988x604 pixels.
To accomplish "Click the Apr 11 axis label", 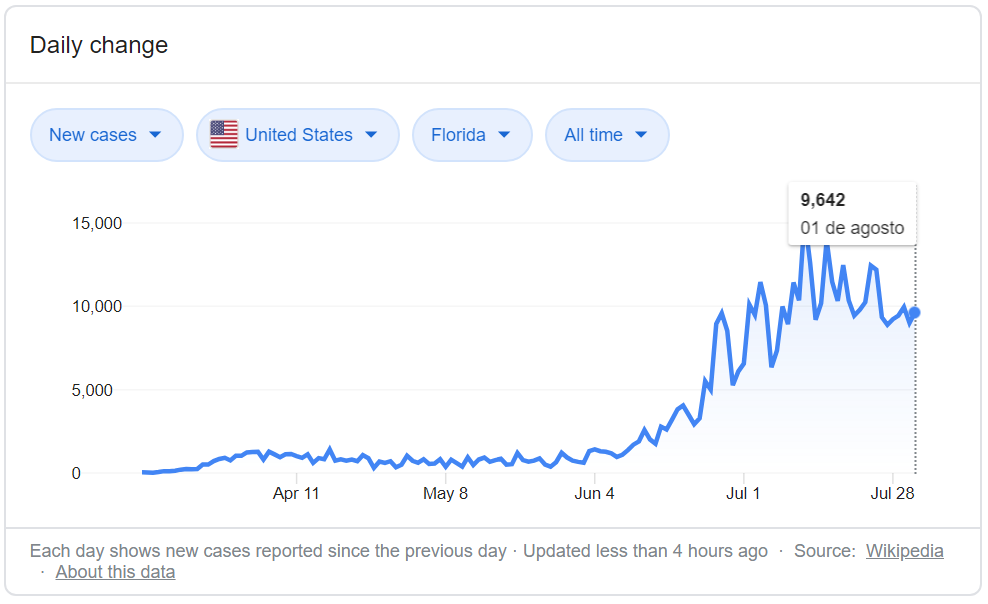I will click(296, 493).
